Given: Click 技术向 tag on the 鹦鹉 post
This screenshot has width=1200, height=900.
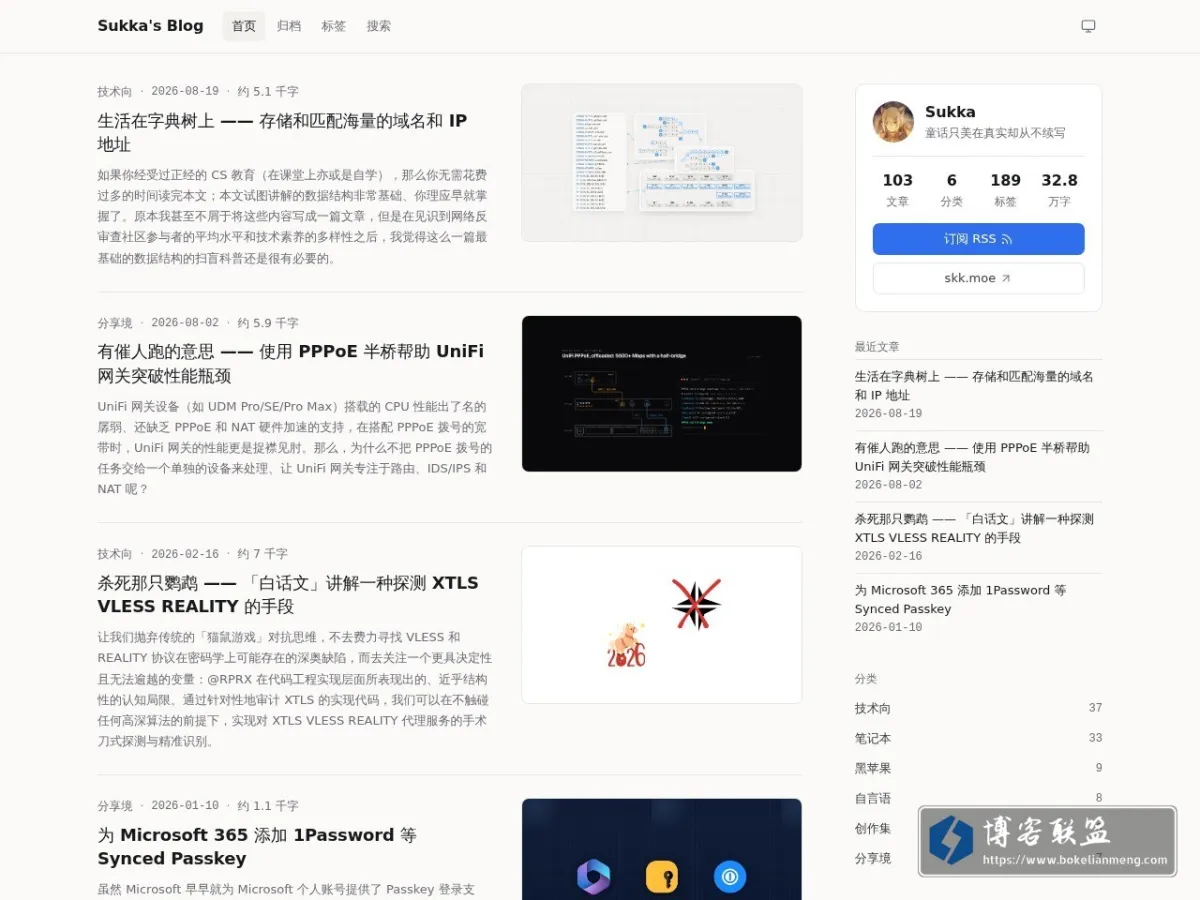Looking at the screenshot, I should [115, 553].
